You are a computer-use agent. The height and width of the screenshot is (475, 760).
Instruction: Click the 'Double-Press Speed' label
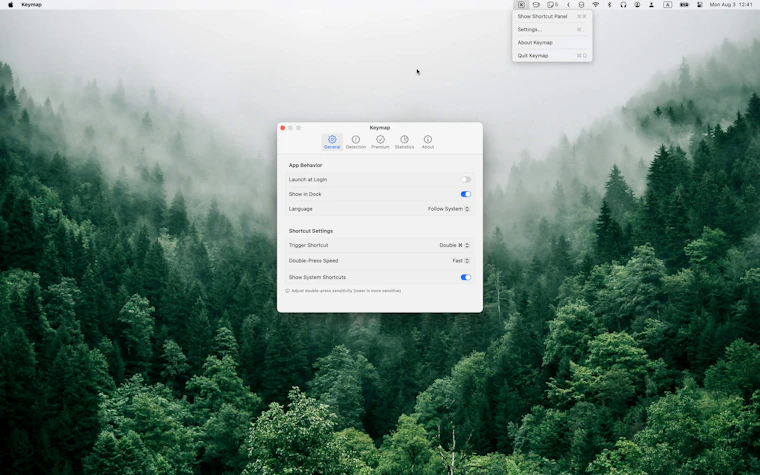(x=313, y=261)
